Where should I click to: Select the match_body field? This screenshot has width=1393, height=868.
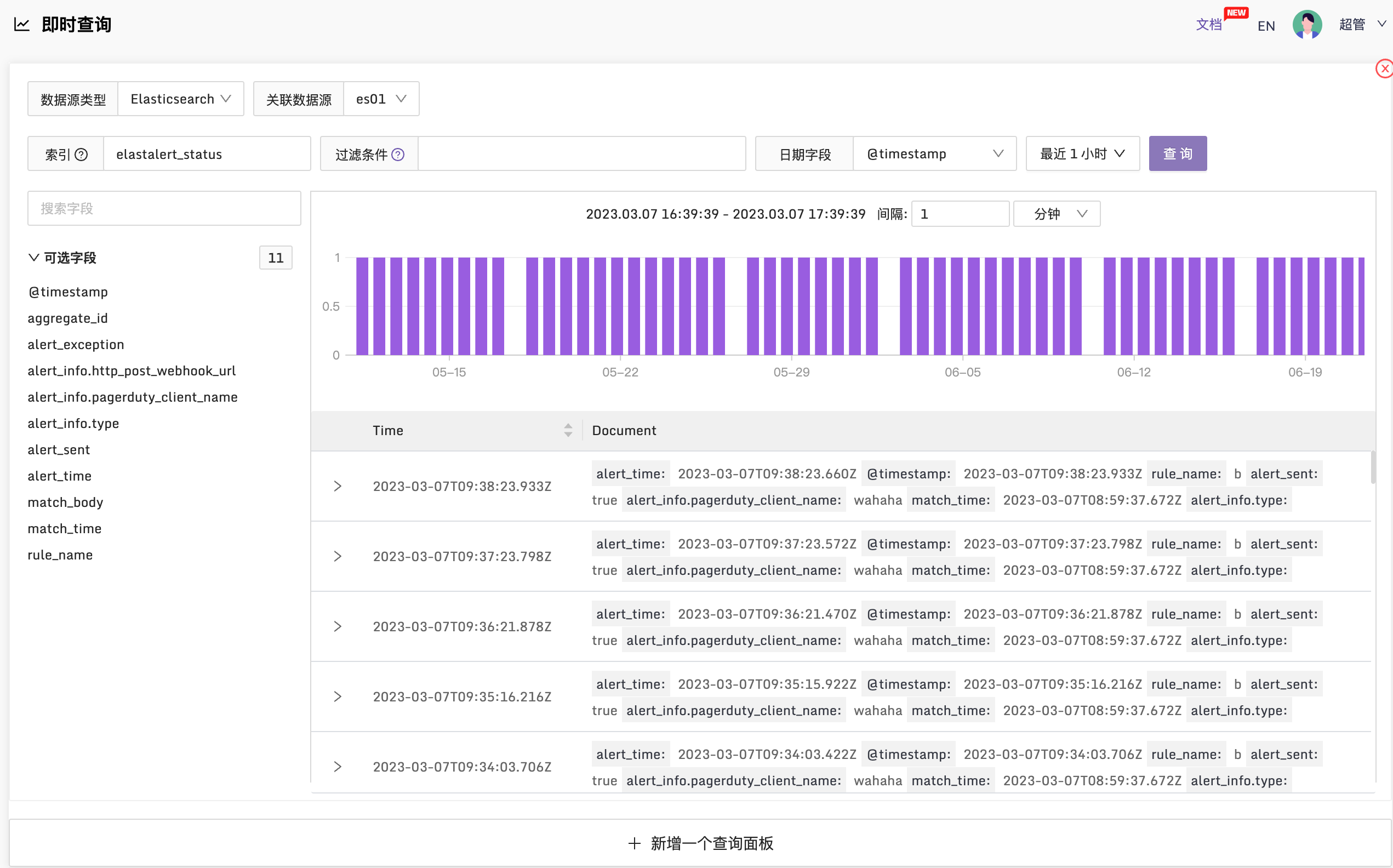(x=65, y=502)
